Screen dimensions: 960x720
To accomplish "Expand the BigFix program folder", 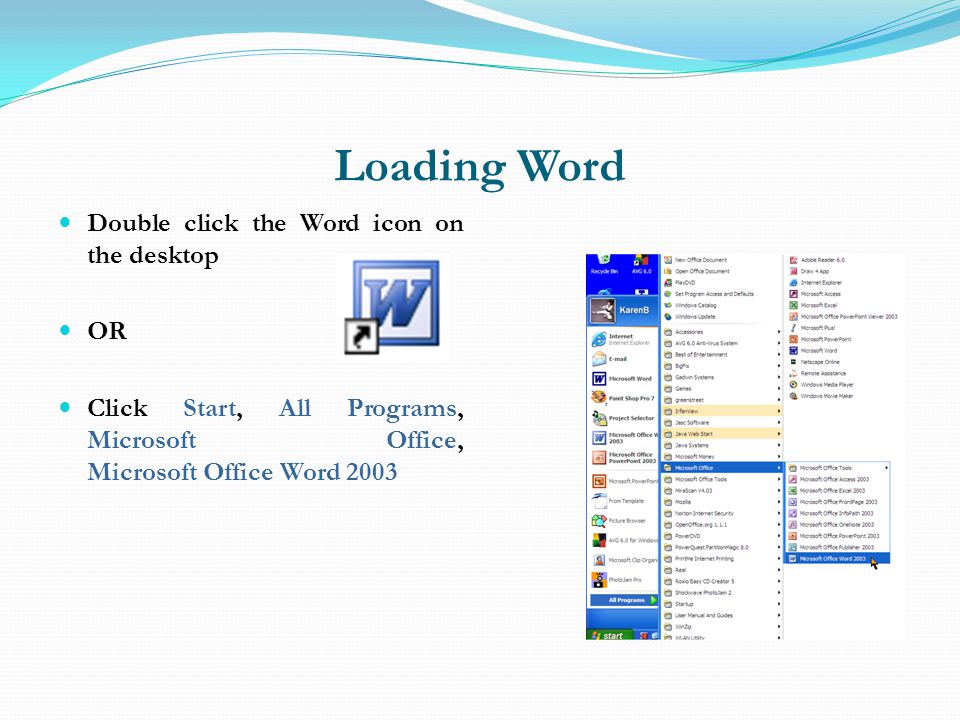I will coord(722,366).
